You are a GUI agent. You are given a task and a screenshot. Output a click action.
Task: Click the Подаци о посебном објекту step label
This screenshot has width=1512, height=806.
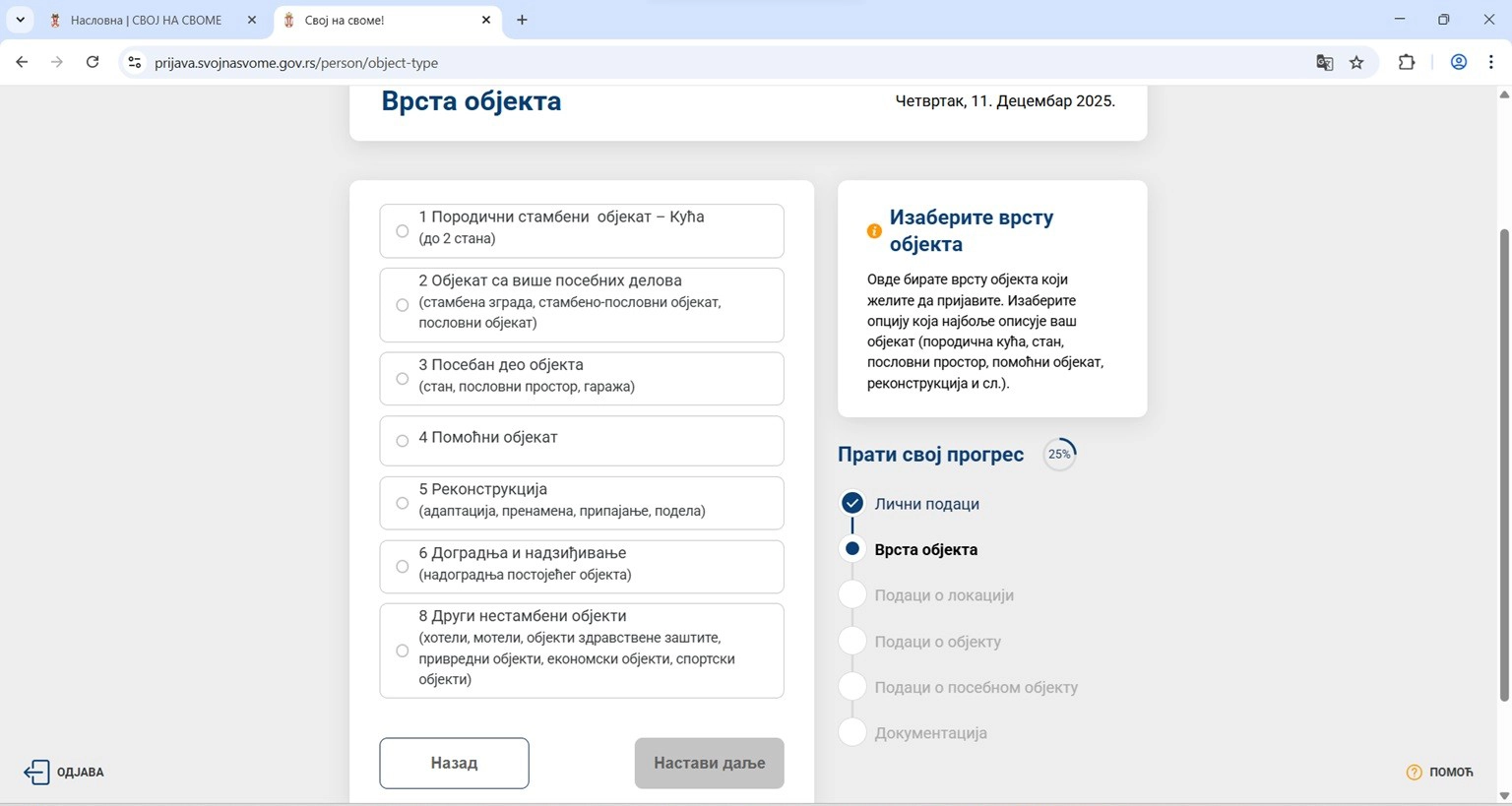(976, 688)
